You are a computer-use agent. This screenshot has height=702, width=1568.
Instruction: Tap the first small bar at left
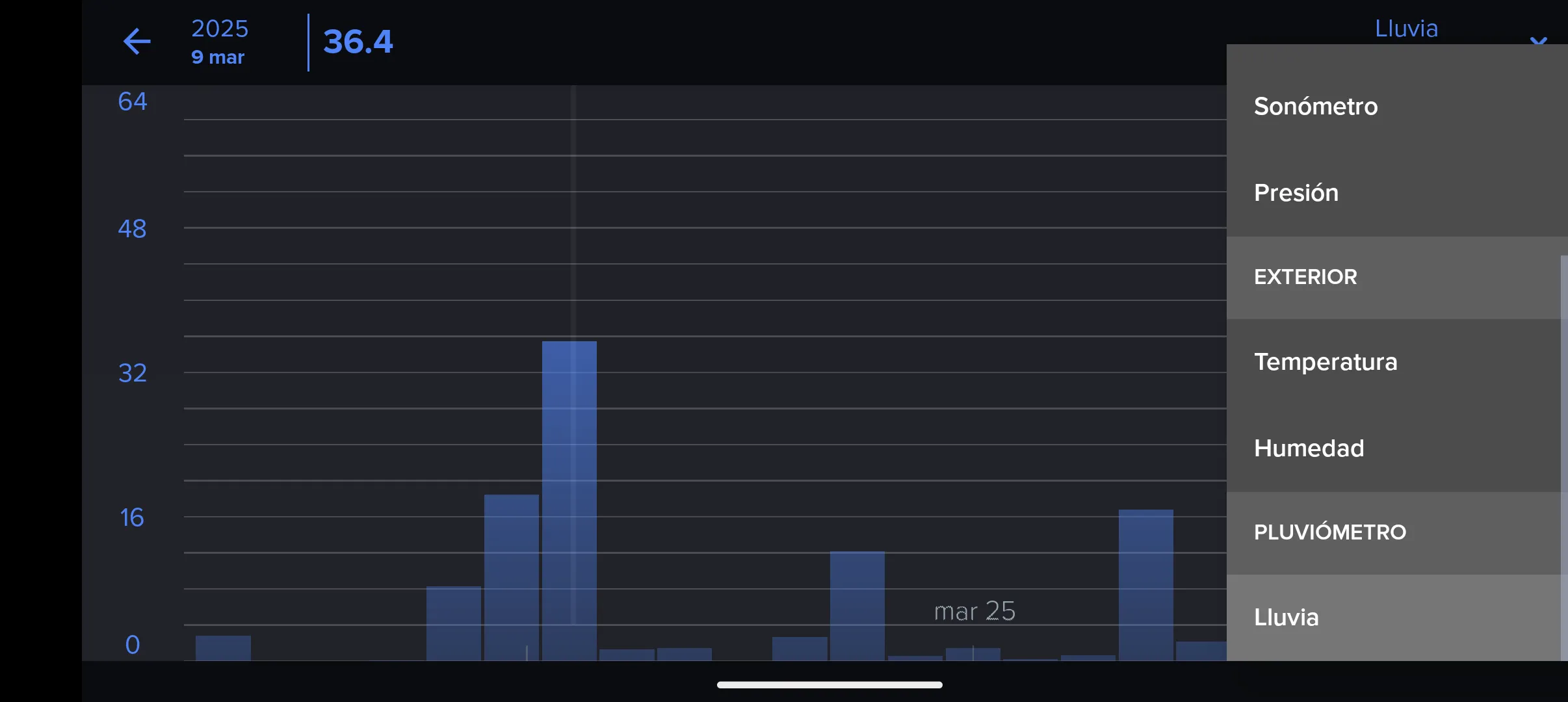[x=223, y=648]
